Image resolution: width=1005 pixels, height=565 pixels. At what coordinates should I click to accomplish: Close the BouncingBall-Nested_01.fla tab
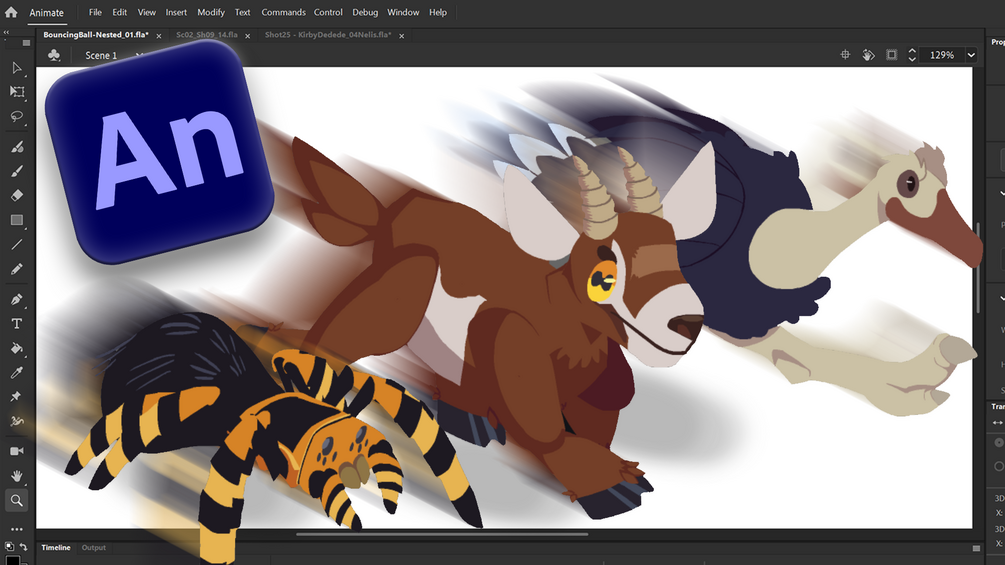(159, 36)
